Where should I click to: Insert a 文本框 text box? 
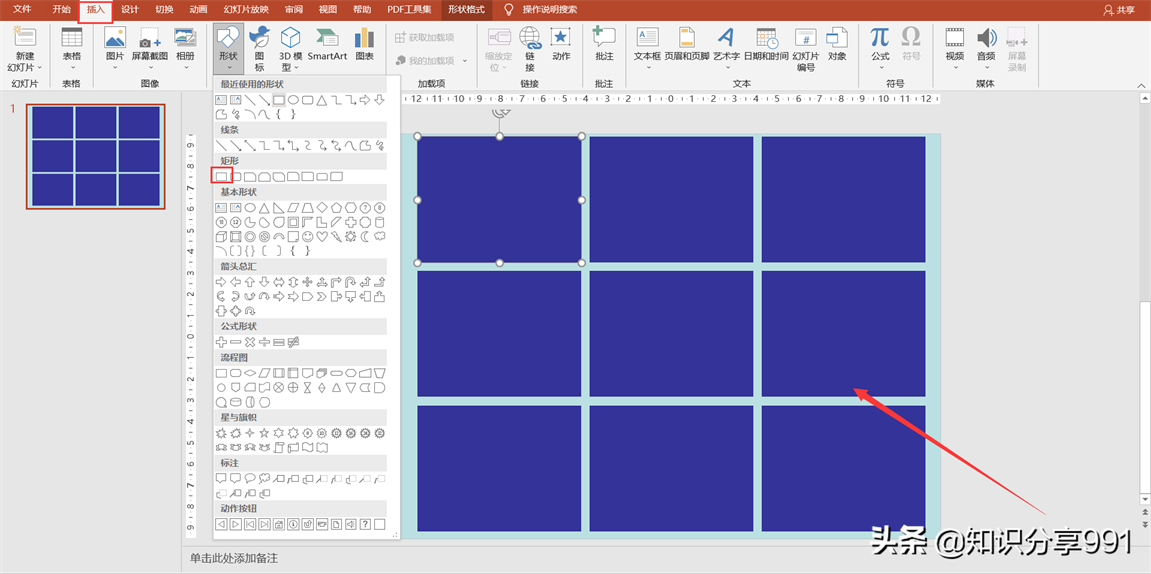[647, 44]
